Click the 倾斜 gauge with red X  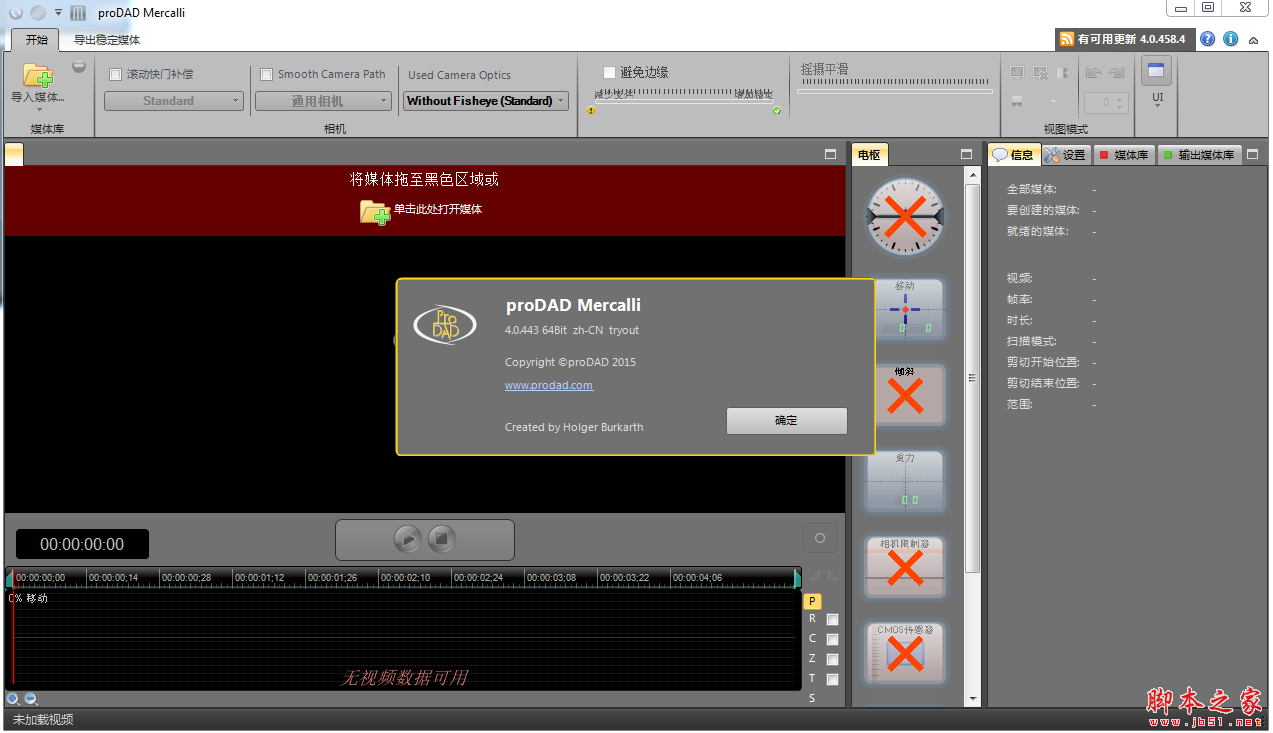coord(905,394)
